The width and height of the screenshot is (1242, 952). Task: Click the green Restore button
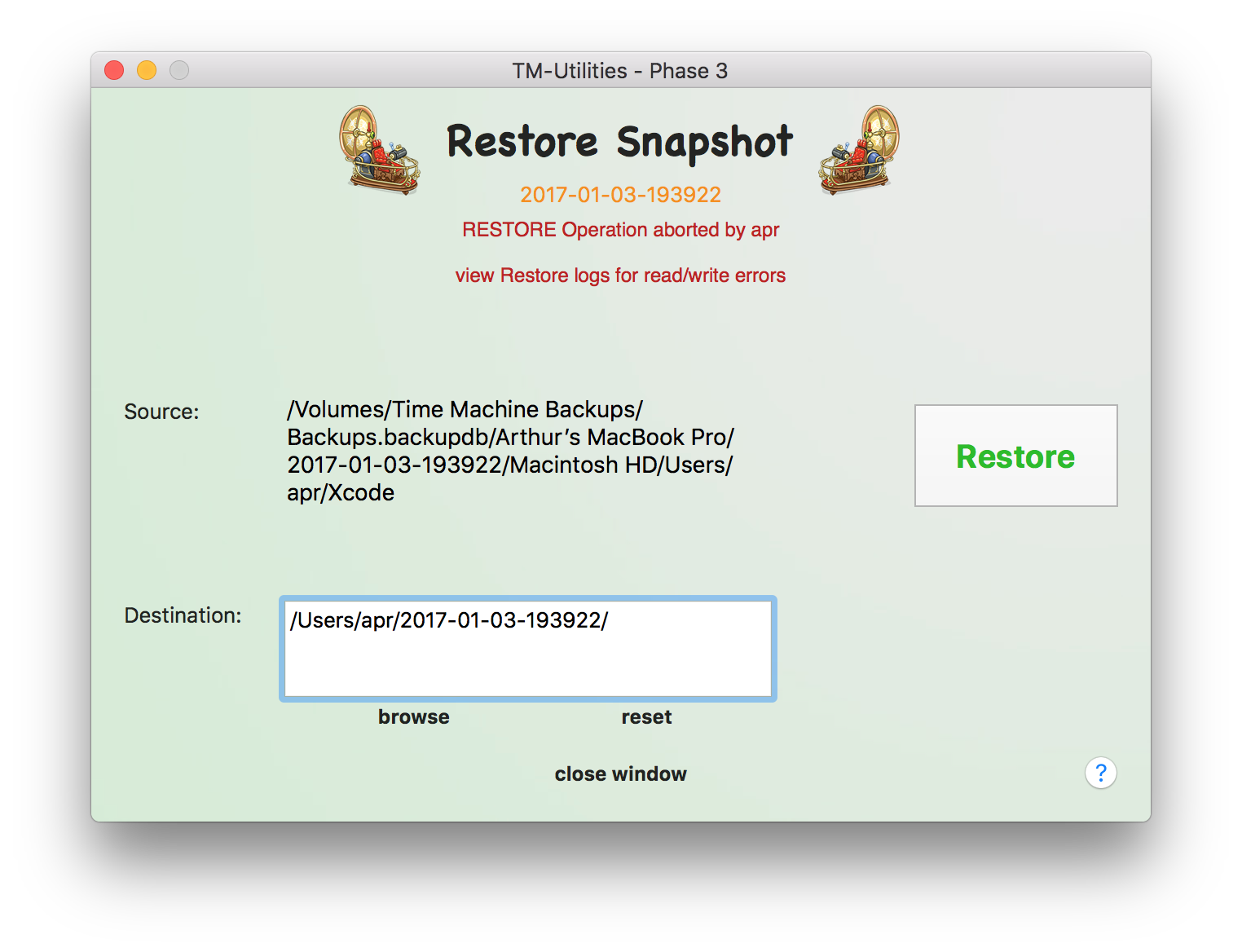(1015, 456)
